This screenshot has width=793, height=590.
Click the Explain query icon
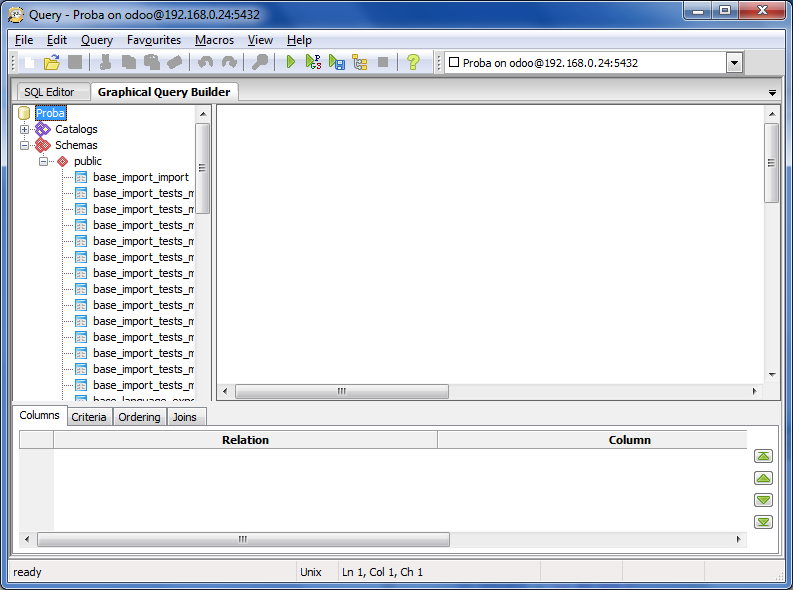pos(360,63)
